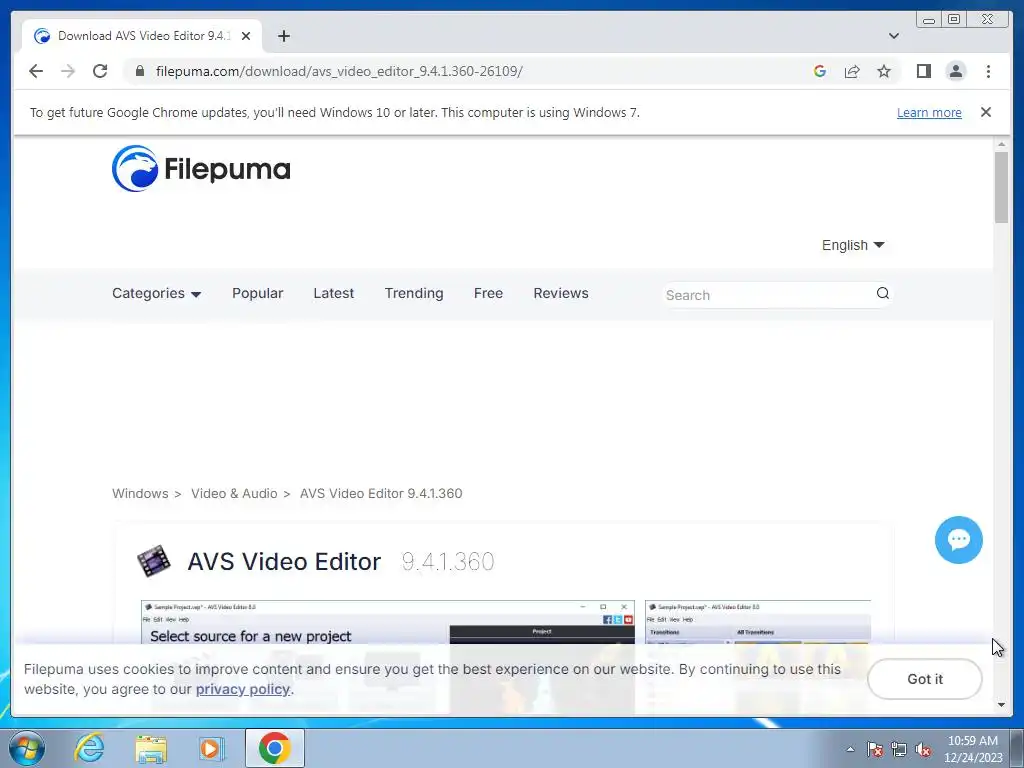Open the second AVS screenshot thumbnail
Viewport: 1024px width, 768px height.
758,622
